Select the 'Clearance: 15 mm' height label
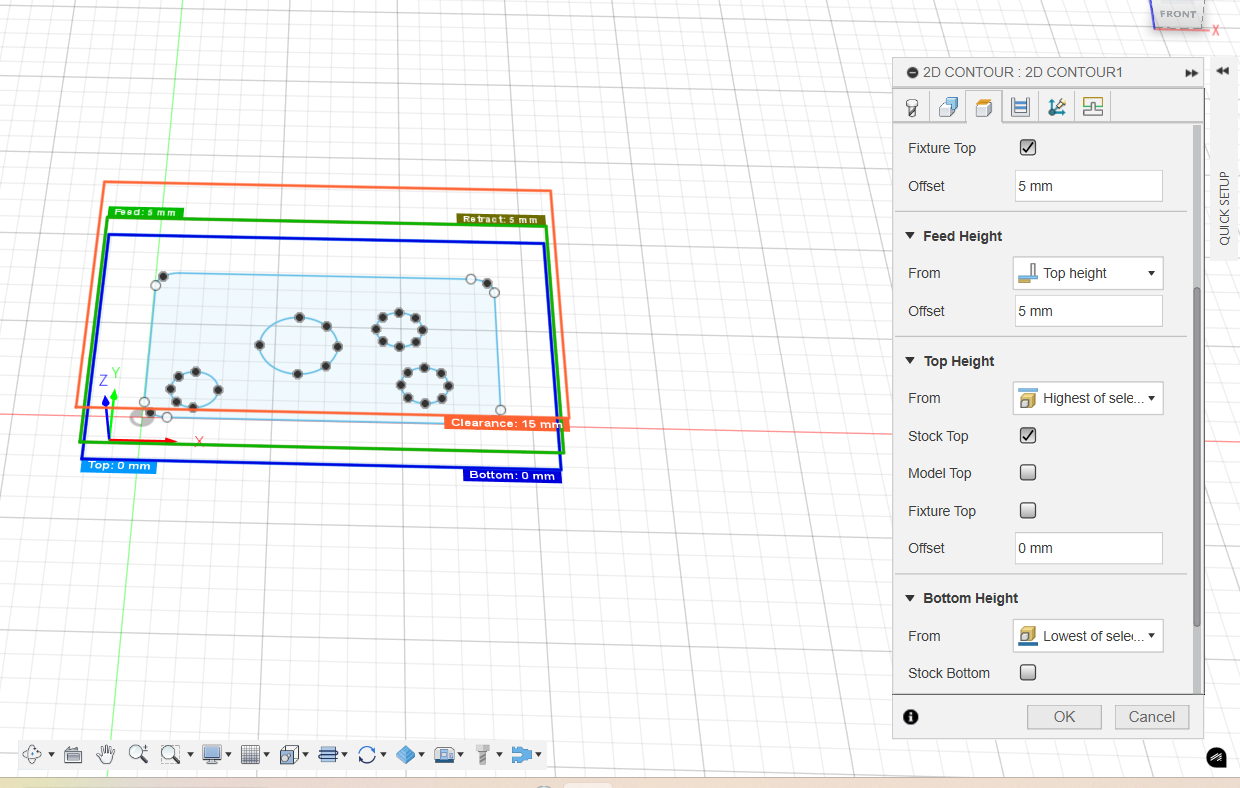Viewport: 1240px width, 788px height. (x=506, y=423)
